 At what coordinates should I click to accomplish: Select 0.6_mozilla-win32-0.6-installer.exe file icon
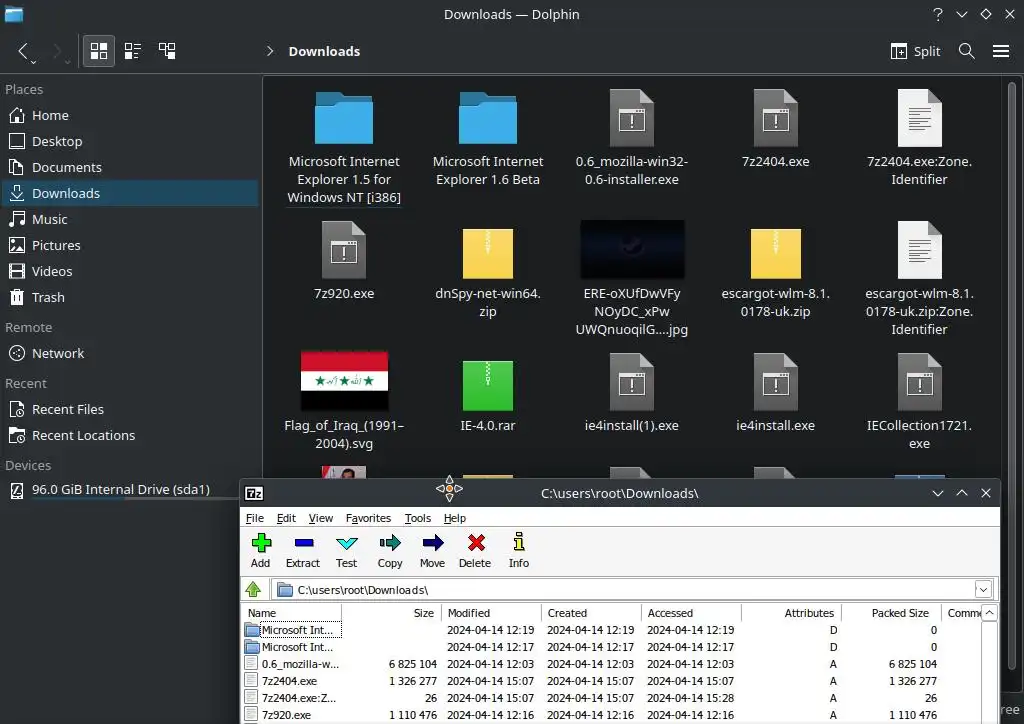click(632, 118)
